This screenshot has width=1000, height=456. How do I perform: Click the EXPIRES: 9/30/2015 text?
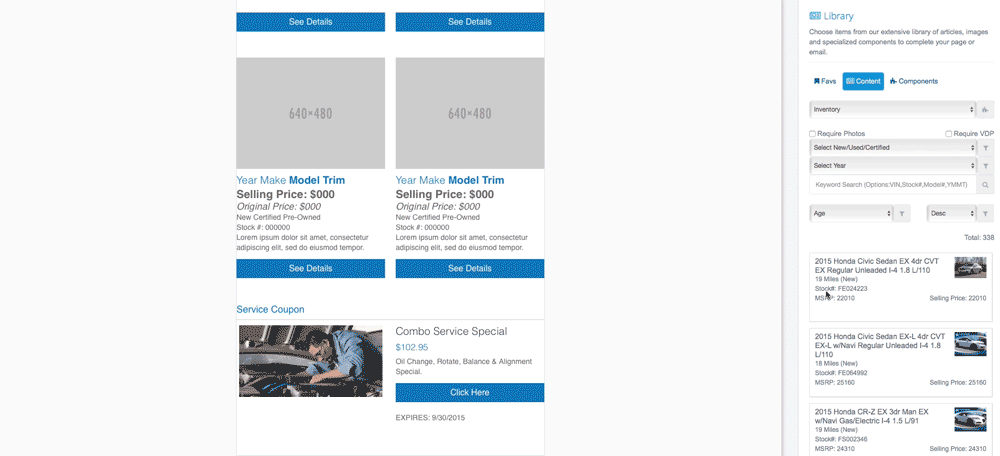(x=430, y=418)
